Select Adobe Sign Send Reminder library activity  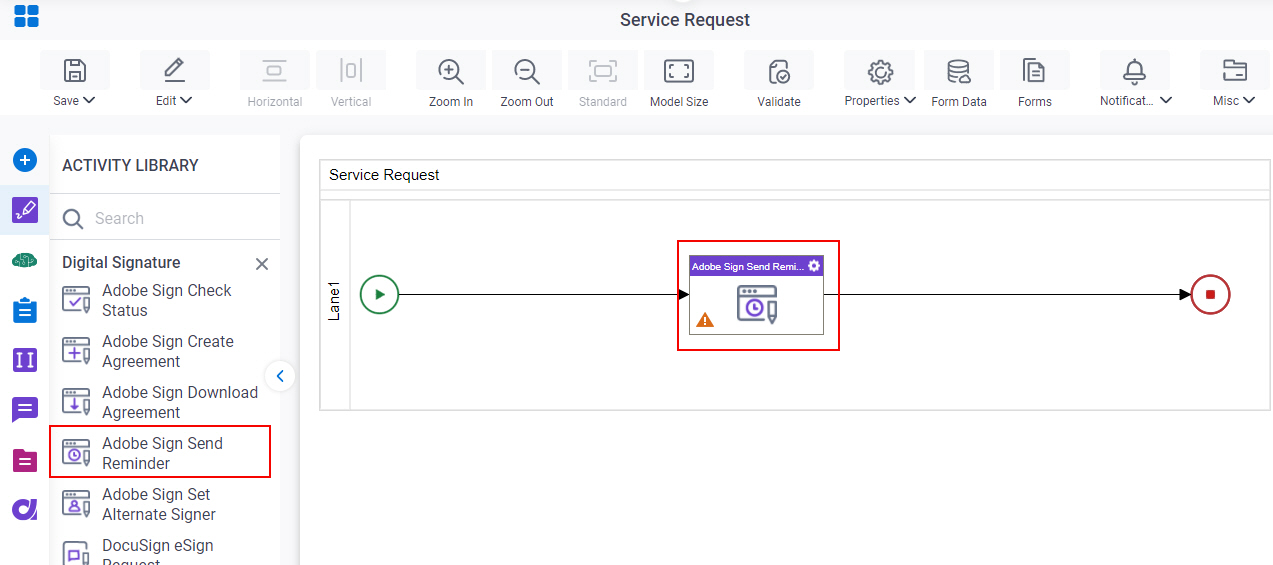point(160,453)
